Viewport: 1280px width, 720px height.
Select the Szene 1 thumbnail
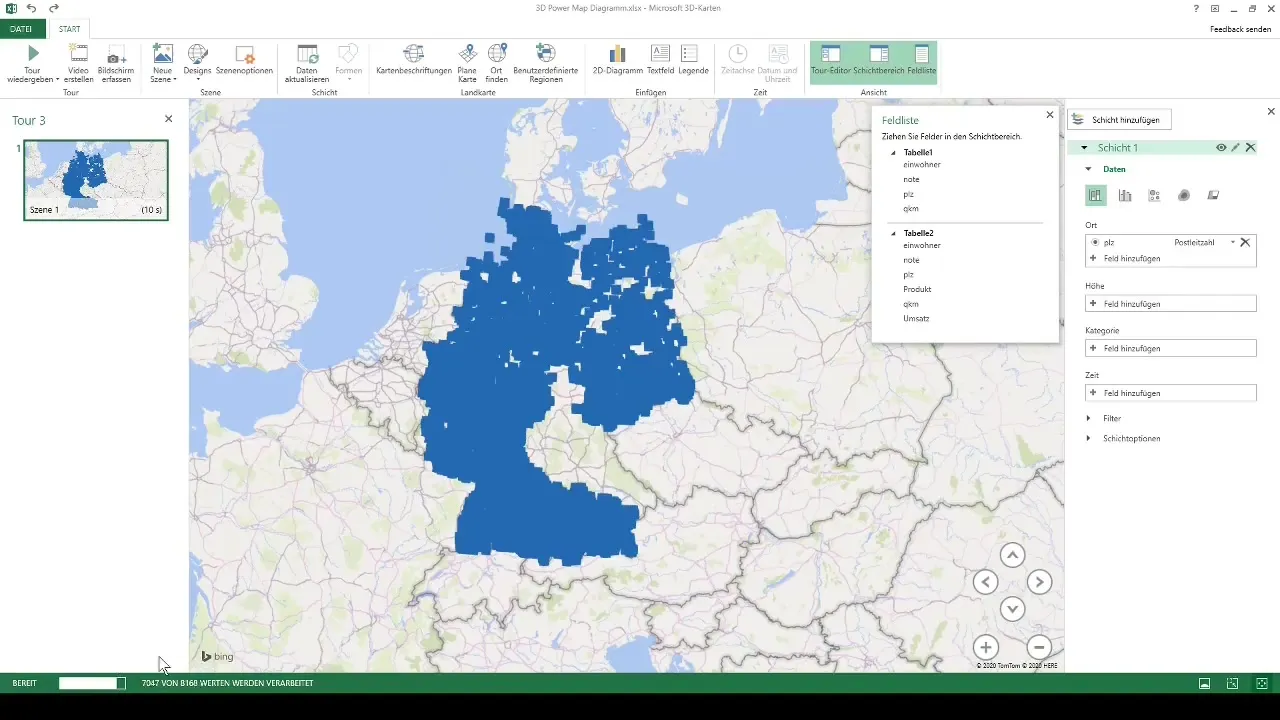pyautogui.click(x=96, y=180)
